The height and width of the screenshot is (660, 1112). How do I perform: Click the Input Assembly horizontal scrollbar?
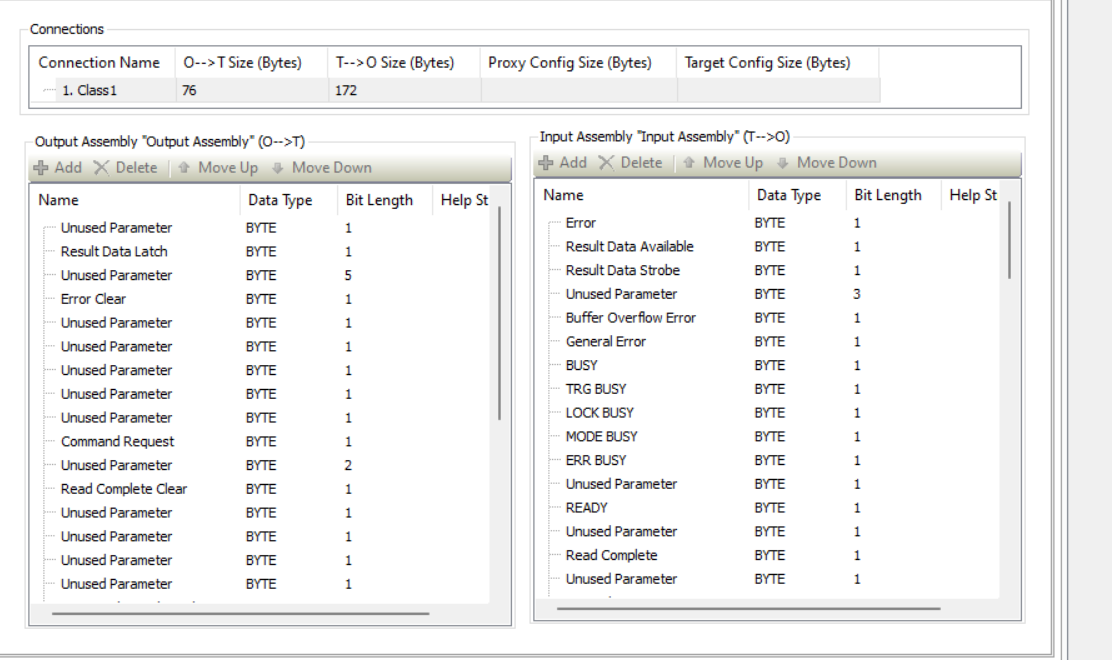click(748, 608)
